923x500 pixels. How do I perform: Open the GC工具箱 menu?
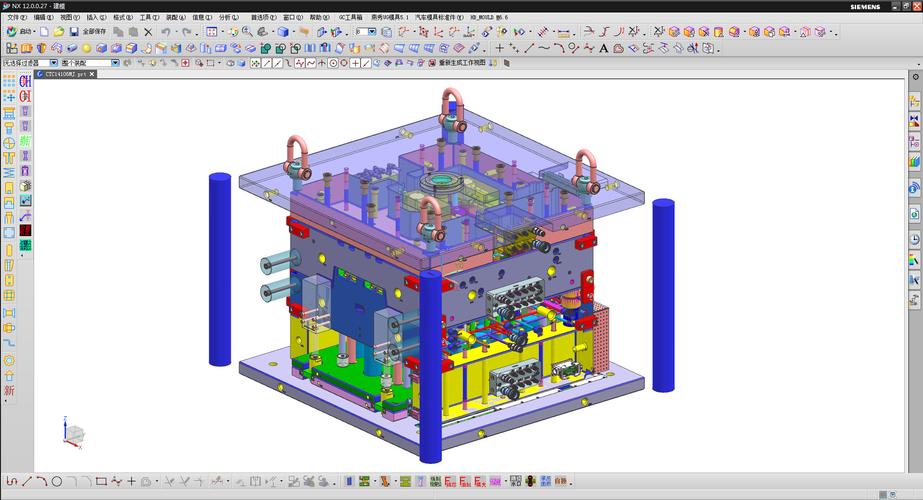coord(351,18)
